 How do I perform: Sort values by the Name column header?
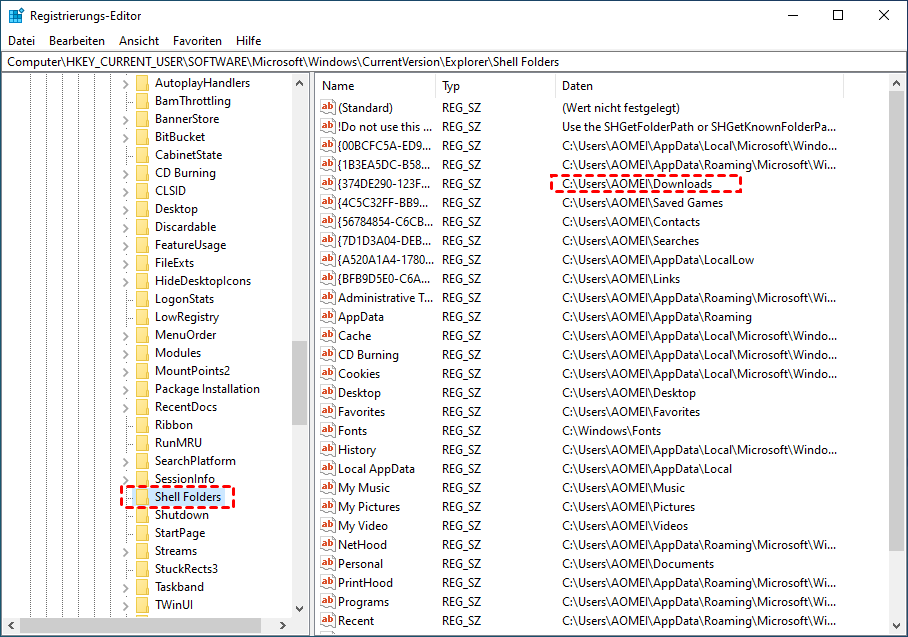[x=376, y=86]
